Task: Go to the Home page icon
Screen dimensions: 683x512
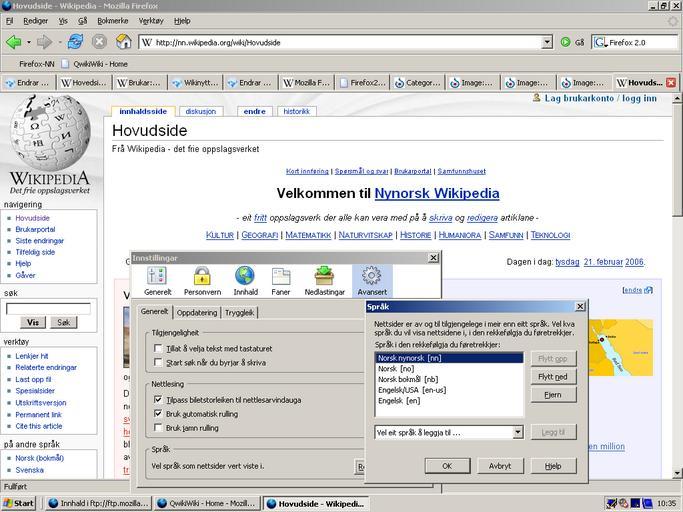Action: pos(124,42)
